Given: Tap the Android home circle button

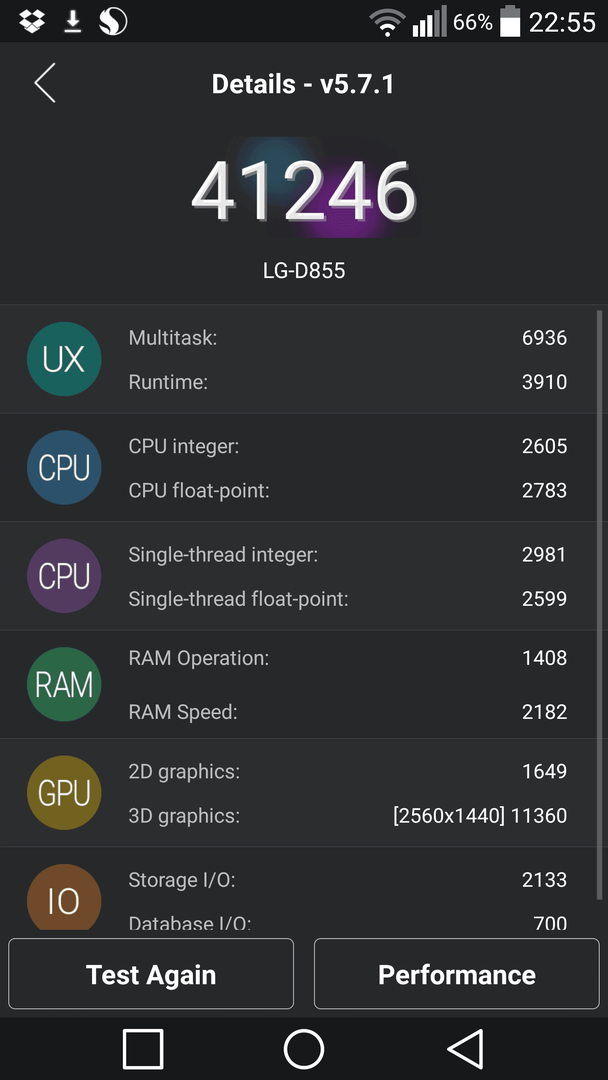Looking at the screenshot, I should (x=304, y=1049).
